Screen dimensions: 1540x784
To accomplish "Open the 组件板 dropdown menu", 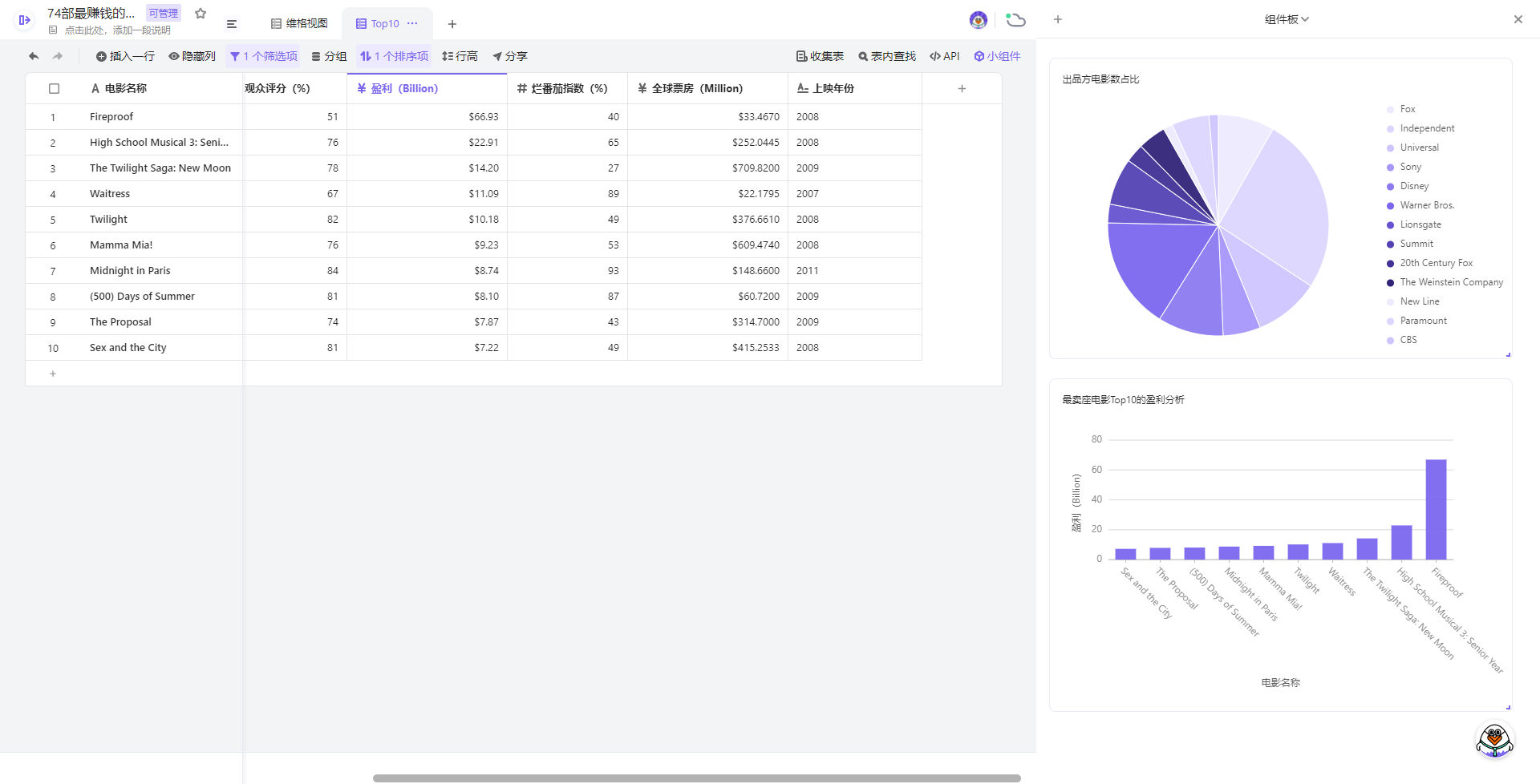I will tap(1286, 18).
